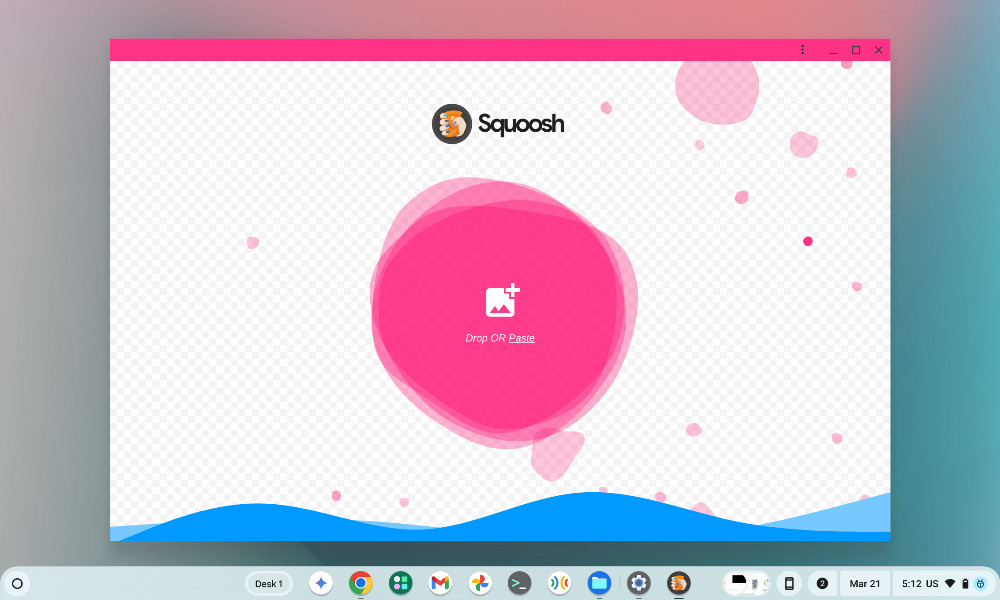This screenshot has width=1000, height=600.
Task: Maximize the Squoosh window
Action: point(856,50)
